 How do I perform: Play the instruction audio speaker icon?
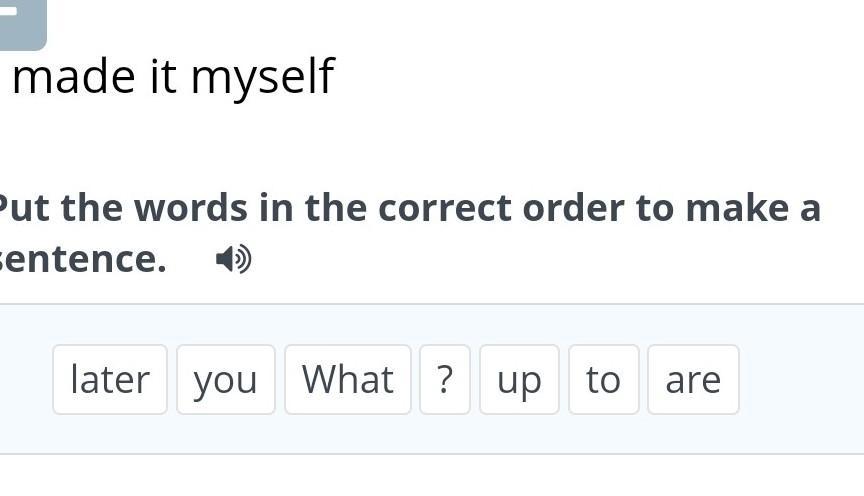[234, 259]
